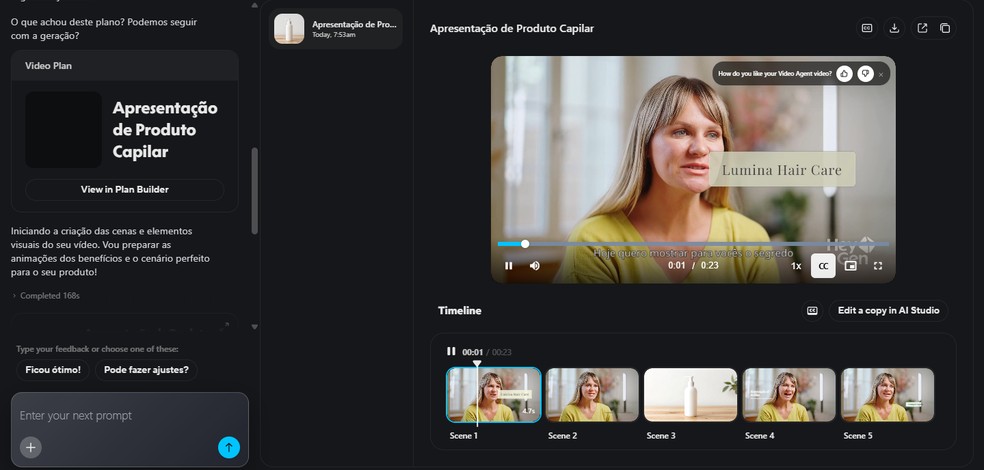
Task: Click Edit a copy in AI Studio
Action: tap(888, 311)
